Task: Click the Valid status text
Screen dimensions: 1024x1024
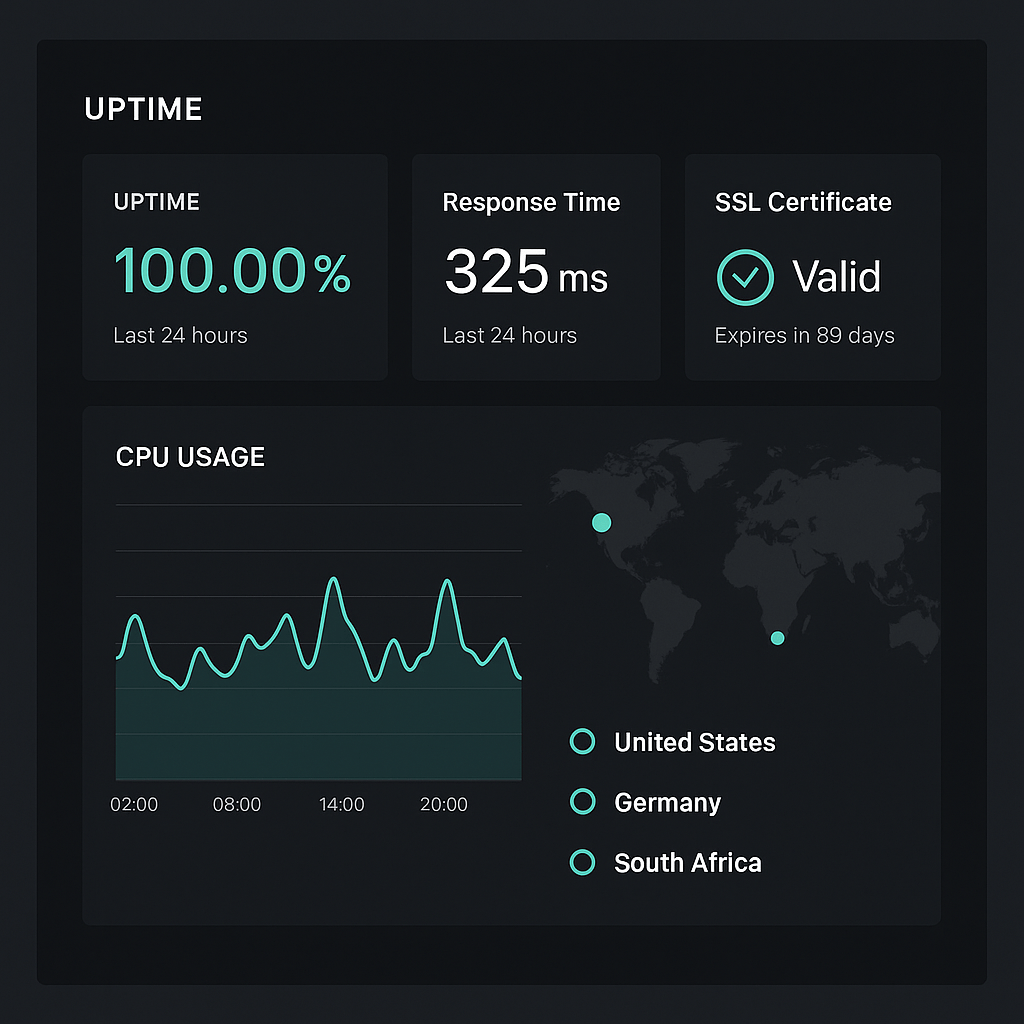Action: (837, 276)
